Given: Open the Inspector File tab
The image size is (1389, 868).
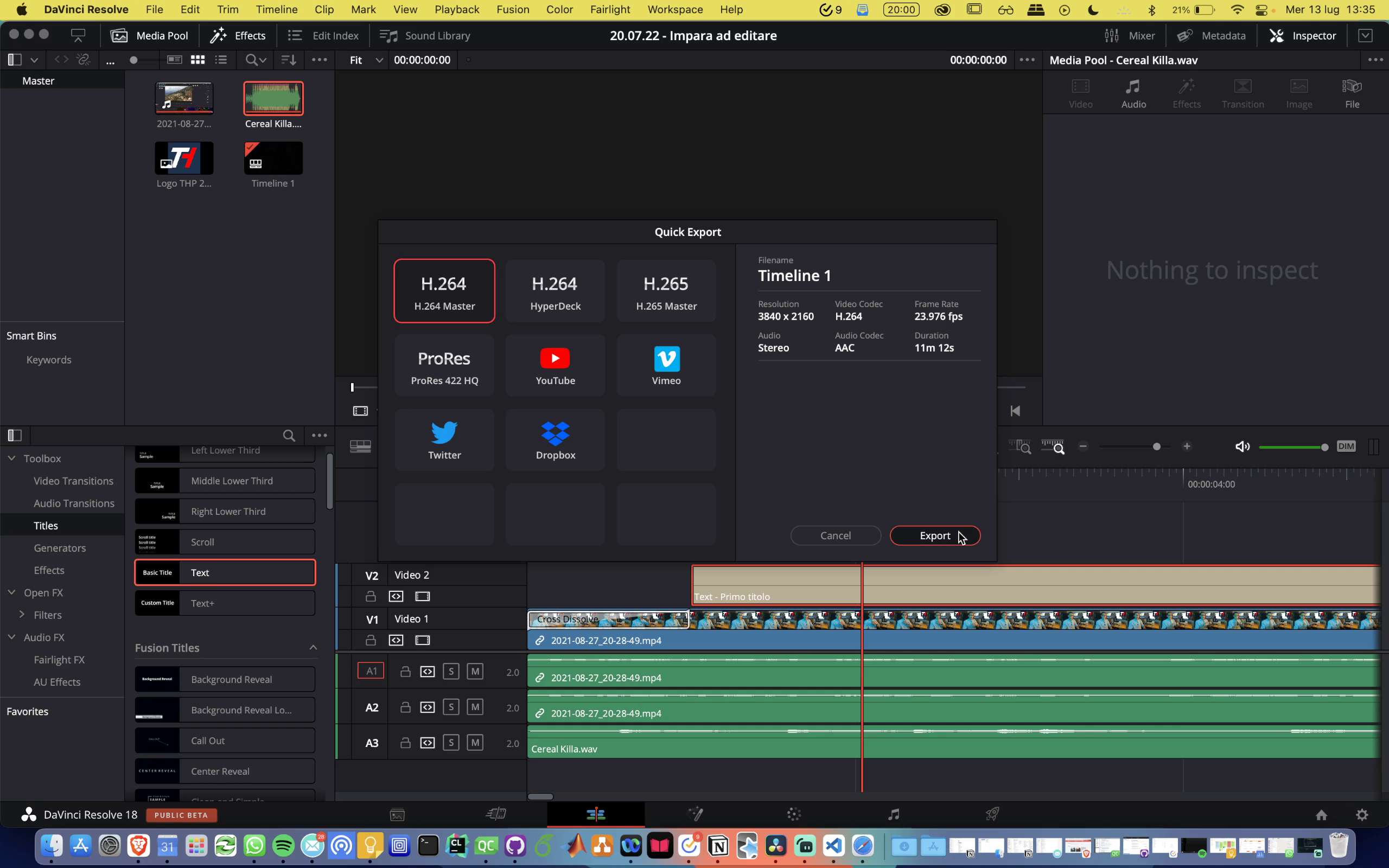Looking at the screenshot, I should click(1352, 93).
